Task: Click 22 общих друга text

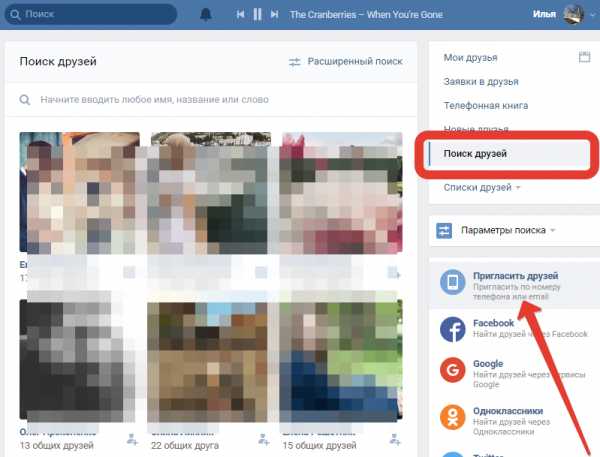Action: (185, 446)
